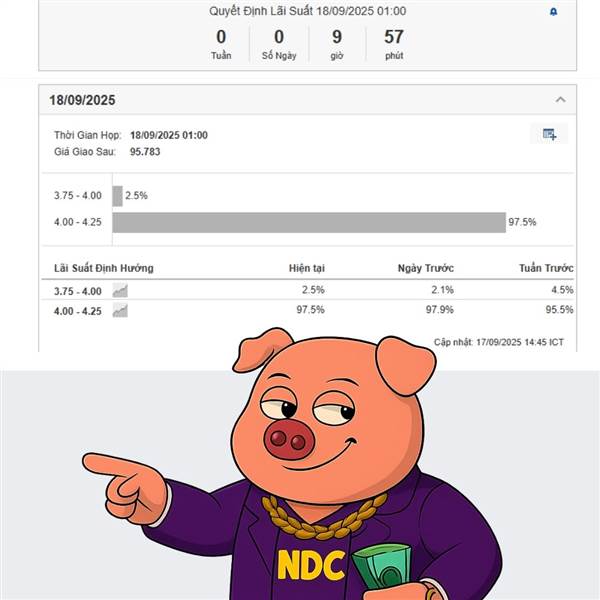Click the Tuần Trước column header
The image size is (600, 600).
pyautogui.click(x=546, y=268)
